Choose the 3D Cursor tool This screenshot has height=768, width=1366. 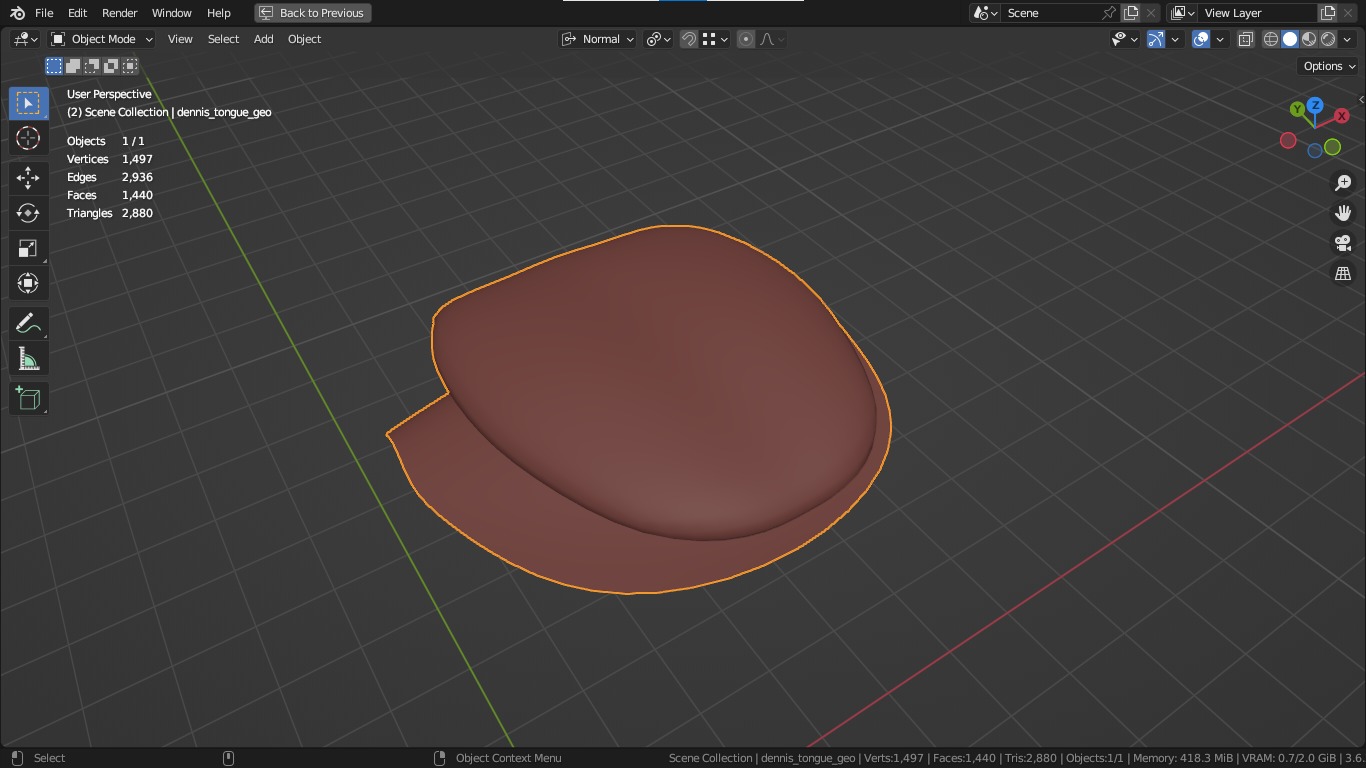pos(28,138)
